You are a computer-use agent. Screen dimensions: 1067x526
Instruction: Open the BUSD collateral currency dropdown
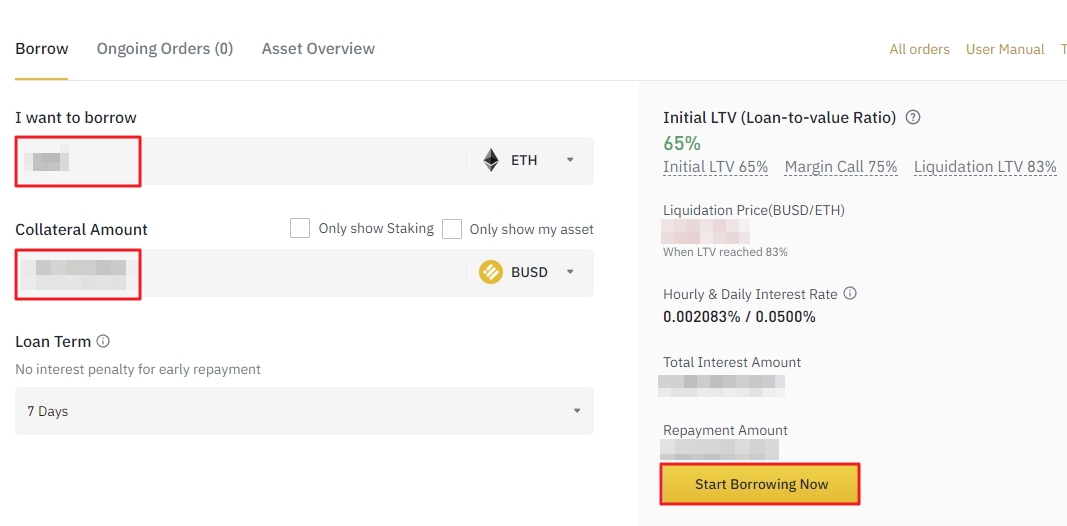[x=570, y=272]
